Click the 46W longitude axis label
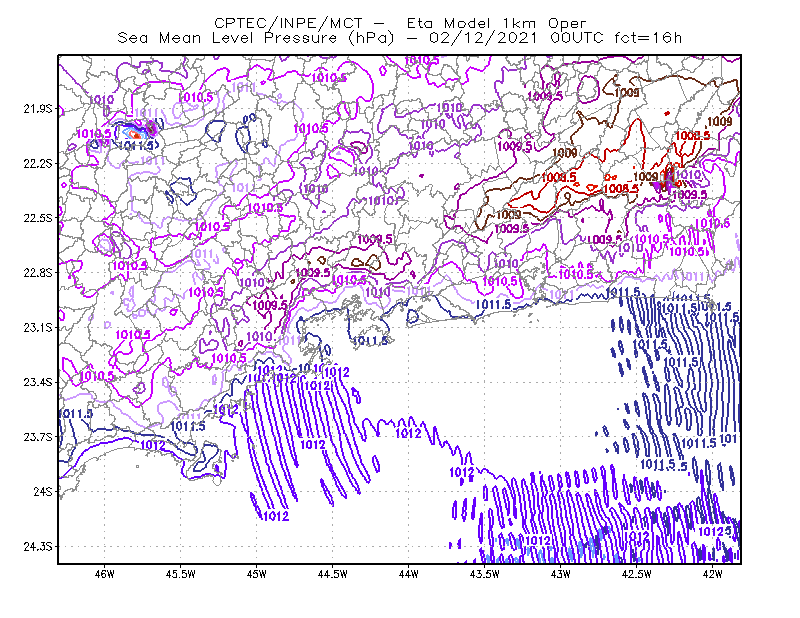800x618 pixels. (x=105, y=575)
